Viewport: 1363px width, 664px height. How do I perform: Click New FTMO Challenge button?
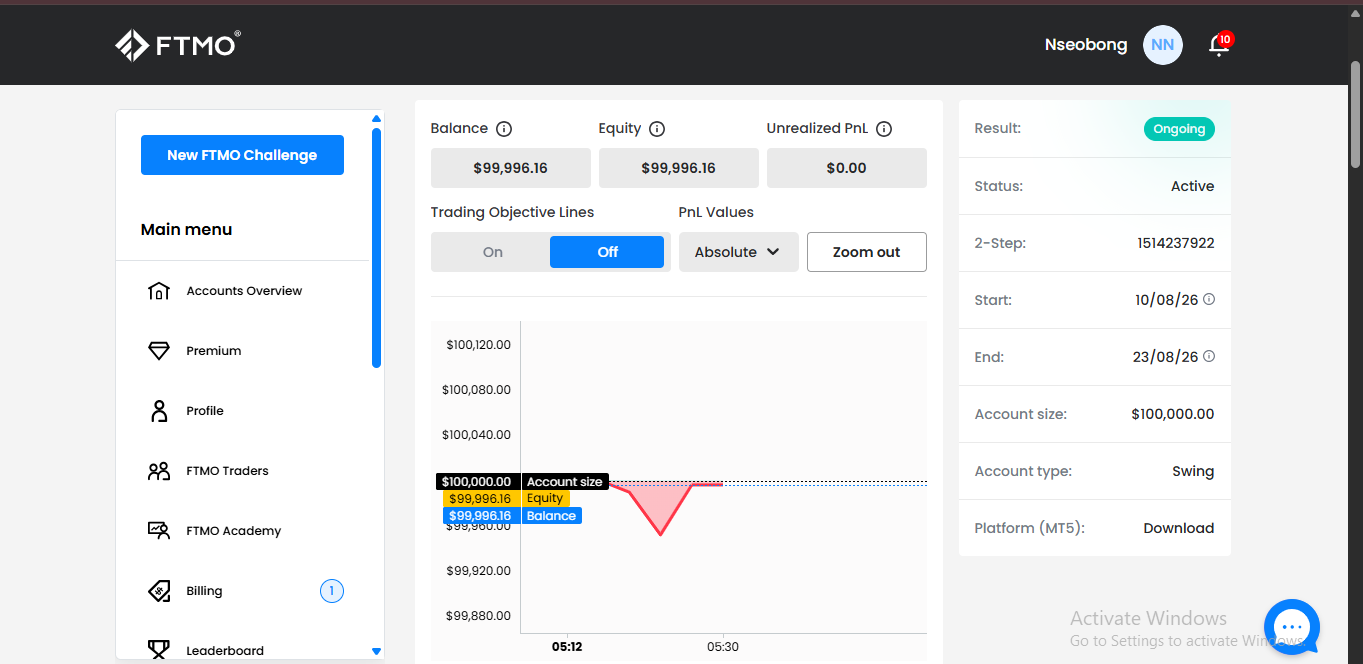[242, 155]
